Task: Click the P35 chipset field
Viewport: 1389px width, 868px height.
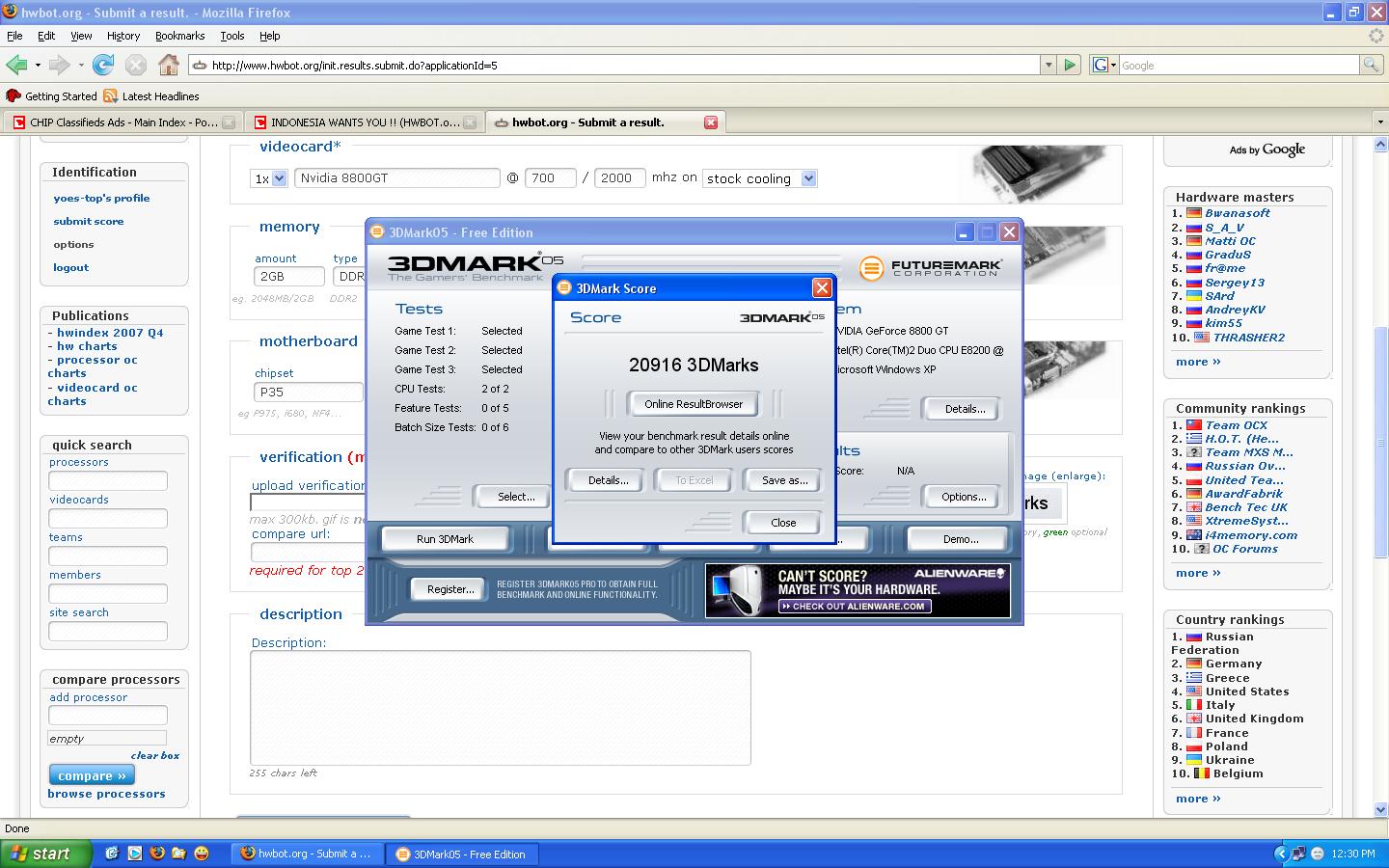Action: pos(309,392)
